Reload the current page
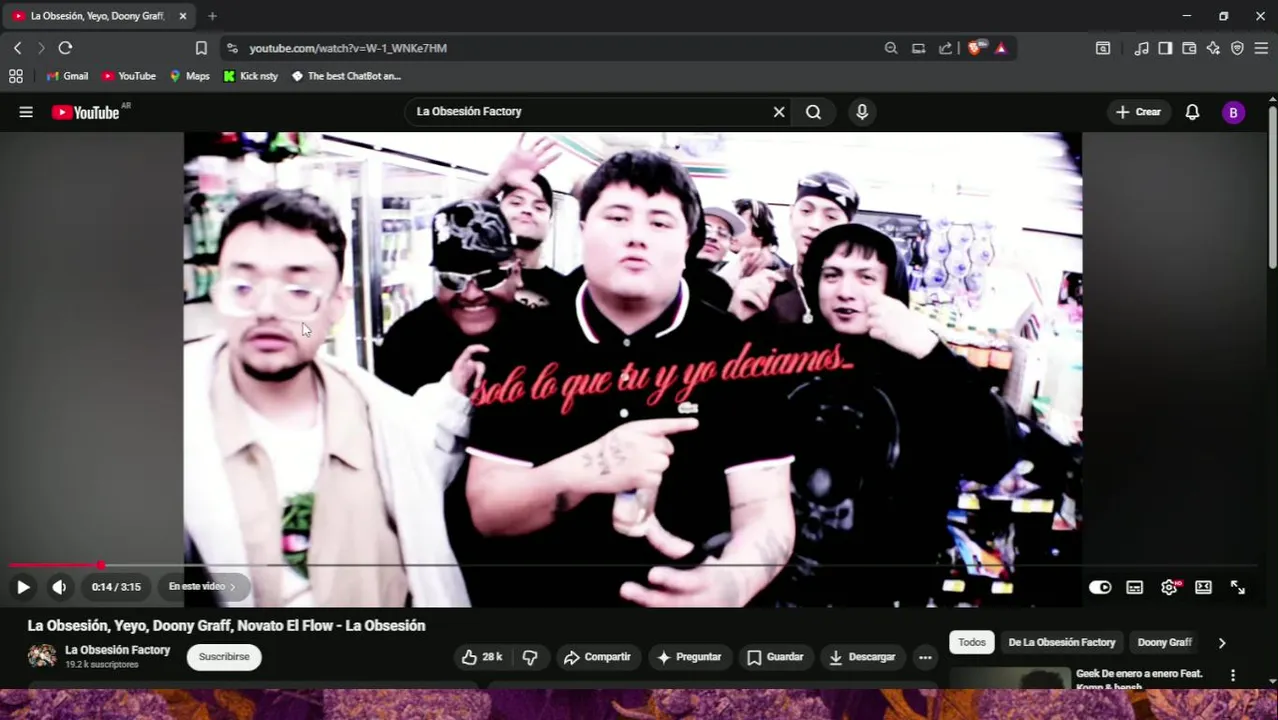The width and height of the screenshot is (1278, 720). click(x=65, y=48)
